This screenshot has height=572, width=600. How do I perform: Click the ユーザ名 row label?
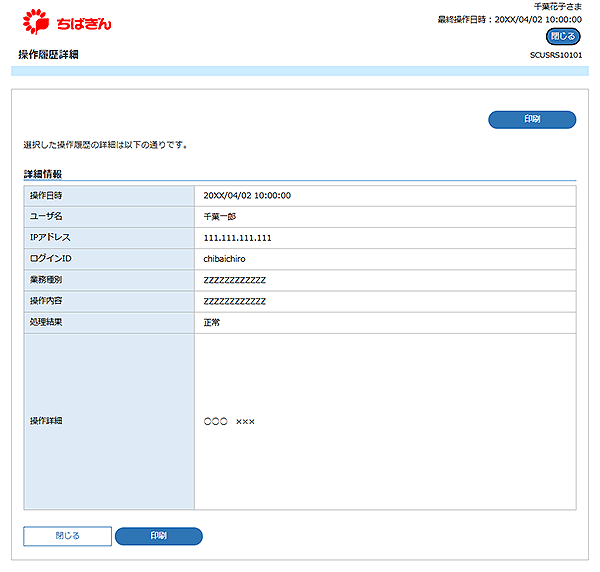(x=46, y=217)
